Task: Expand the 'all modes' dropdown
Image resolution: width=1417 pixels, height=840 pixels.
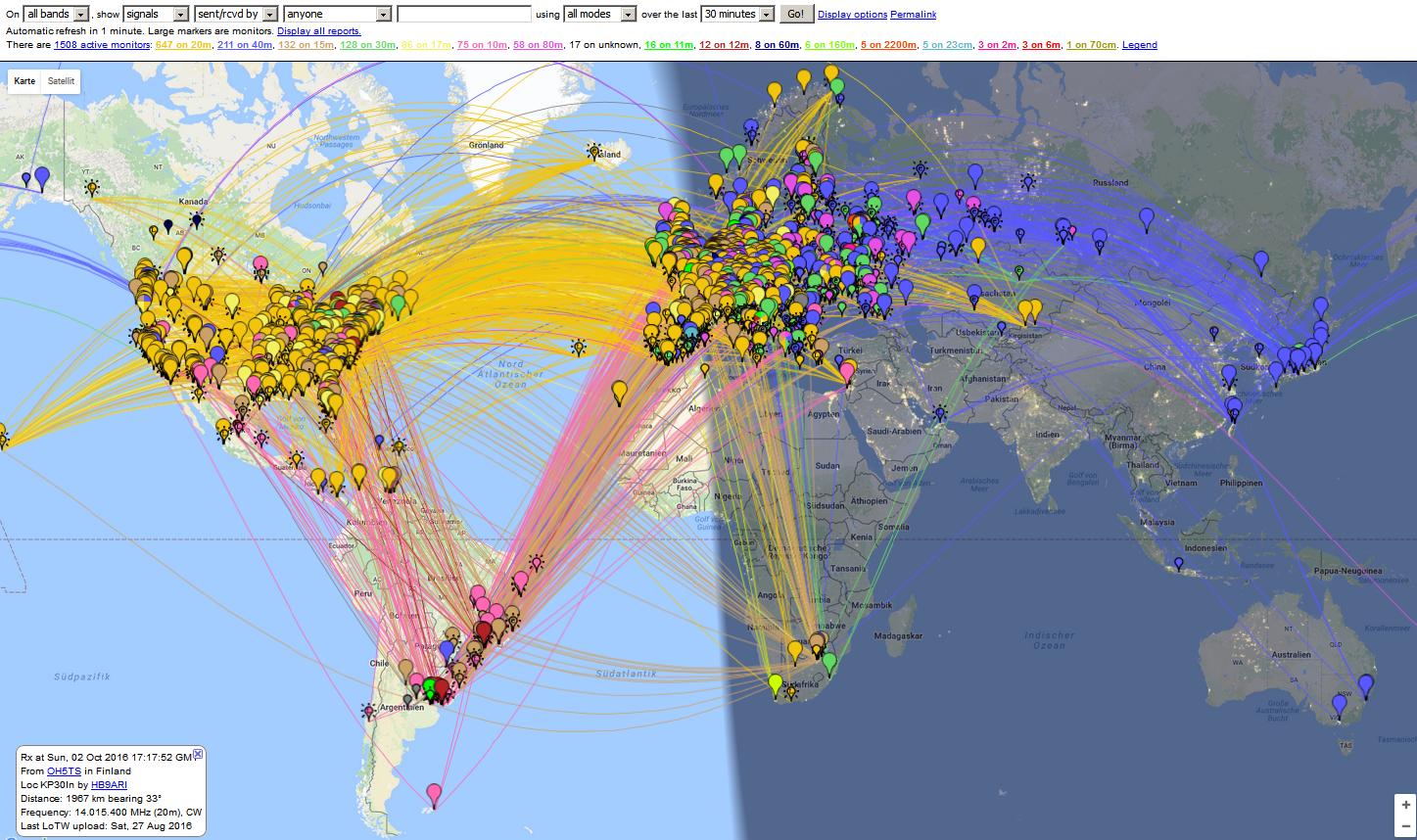Action: coord(600,15)
